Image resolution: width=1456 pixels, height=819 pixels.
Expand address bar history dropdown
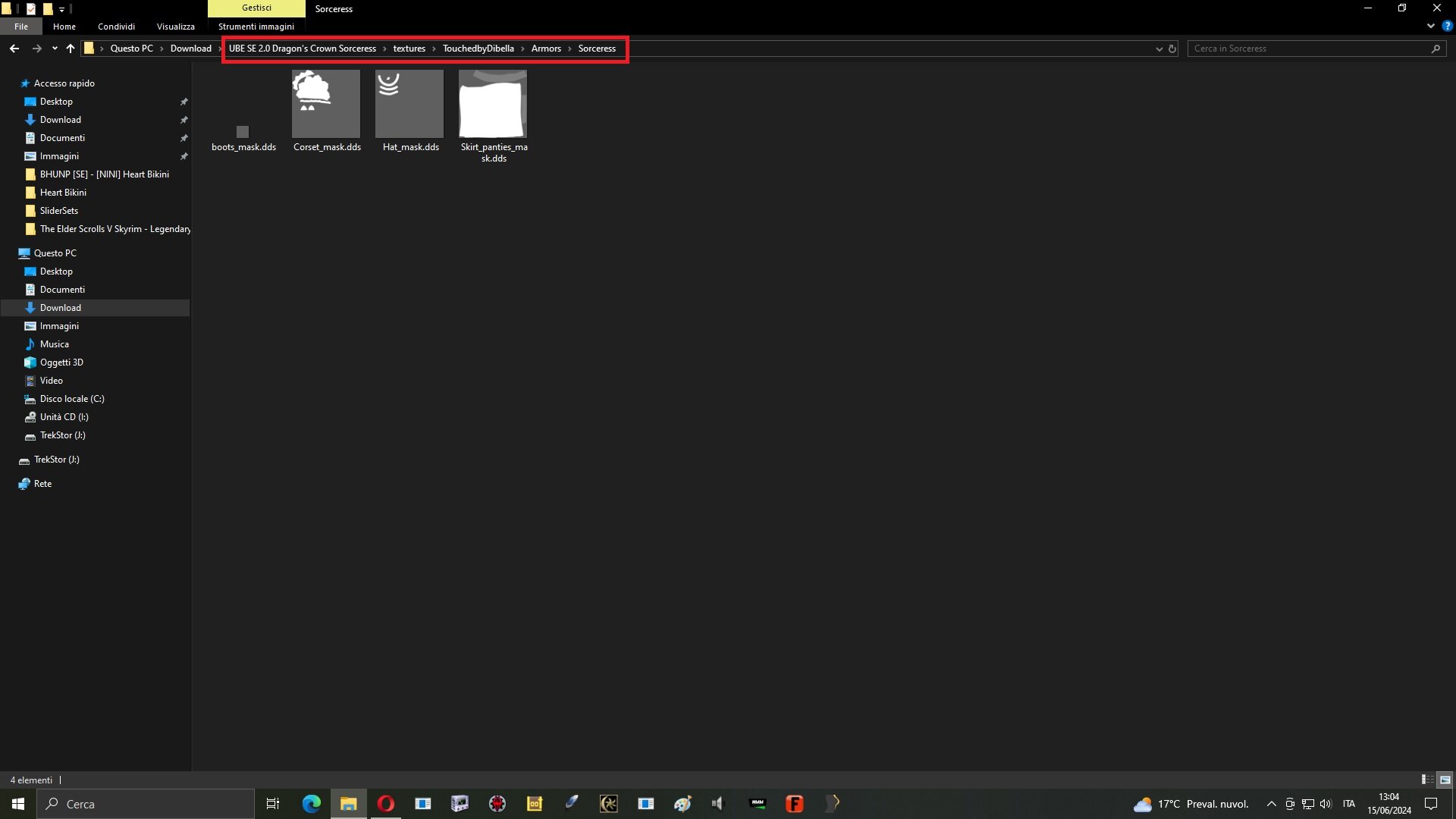[x=1159, y=49]
